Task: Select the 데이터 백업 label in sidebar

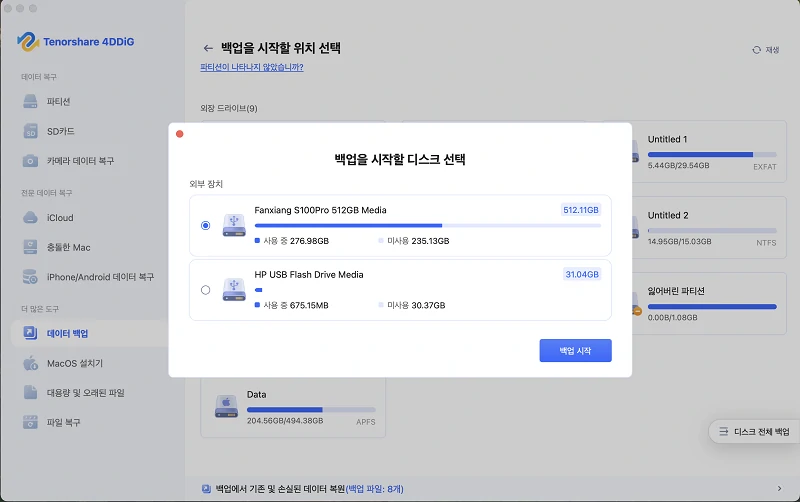Action: (67, 334)
